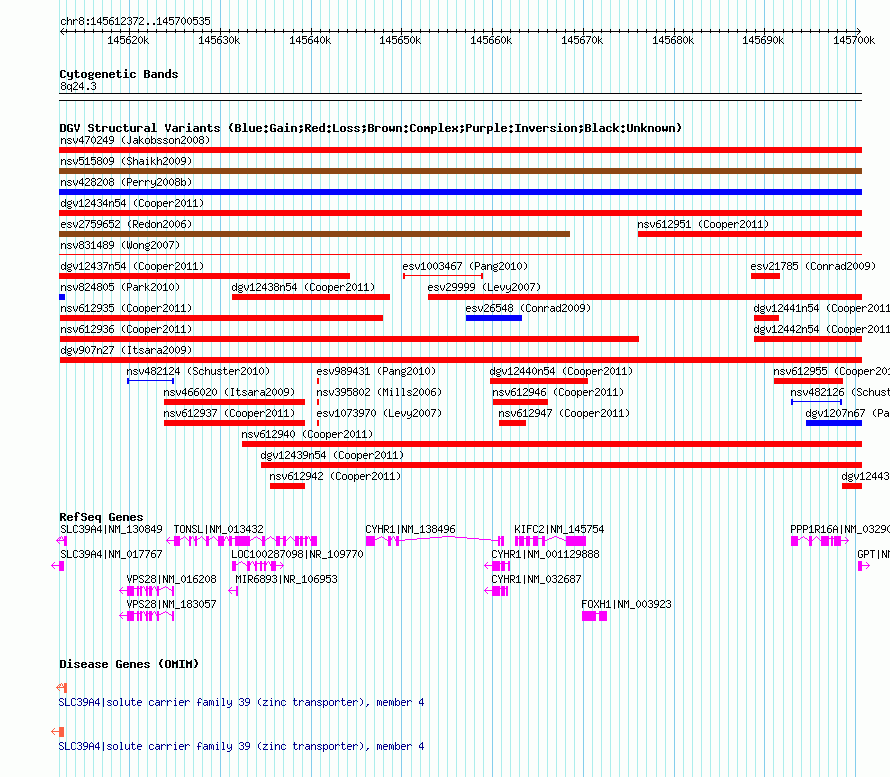Screen dimensions: 890x777
Task: Click the SLC39A4|NM_130849 gene label
Action: (111, 529)
